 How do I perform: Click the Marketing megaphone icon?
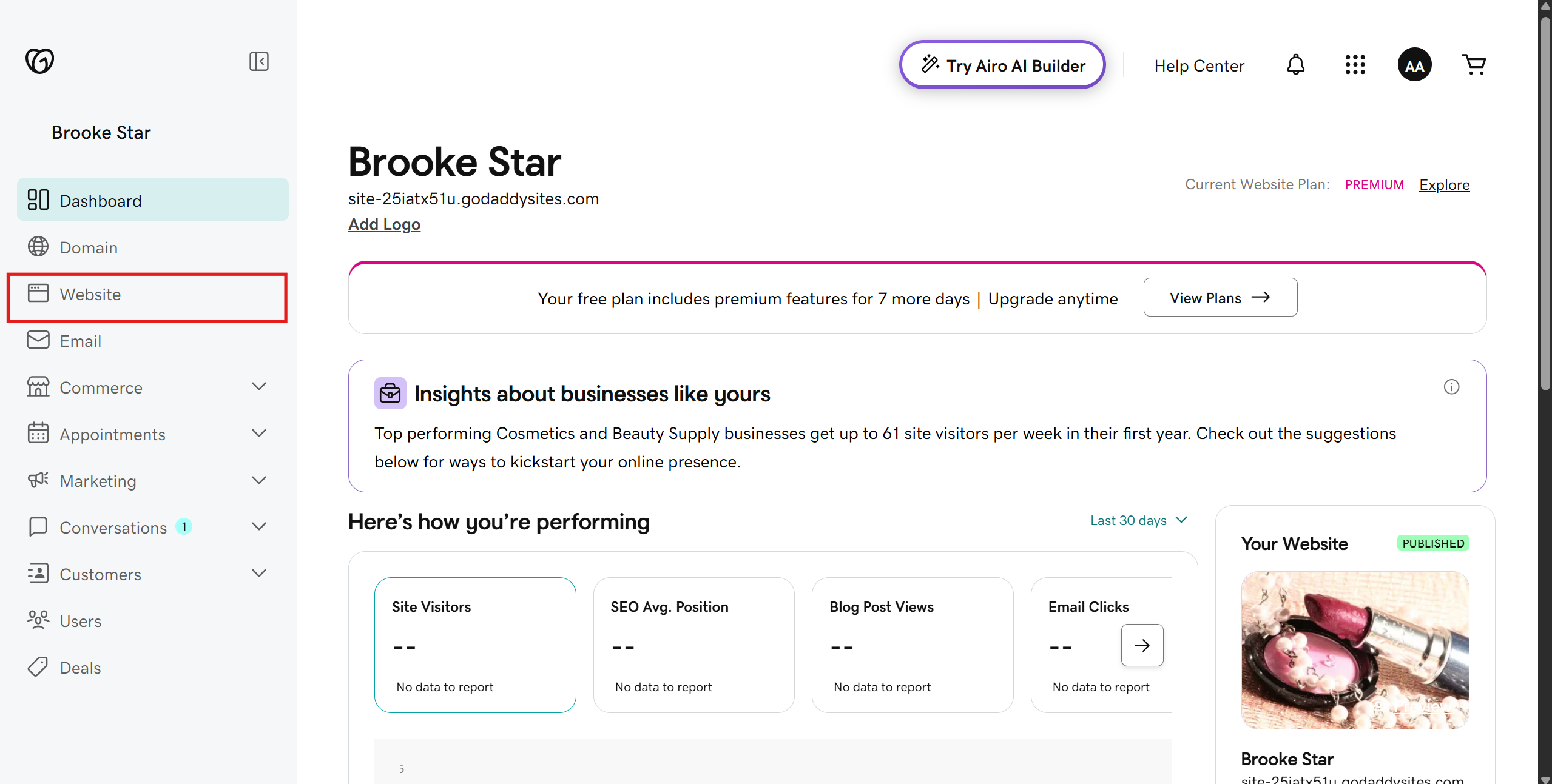tap(38, 480)
